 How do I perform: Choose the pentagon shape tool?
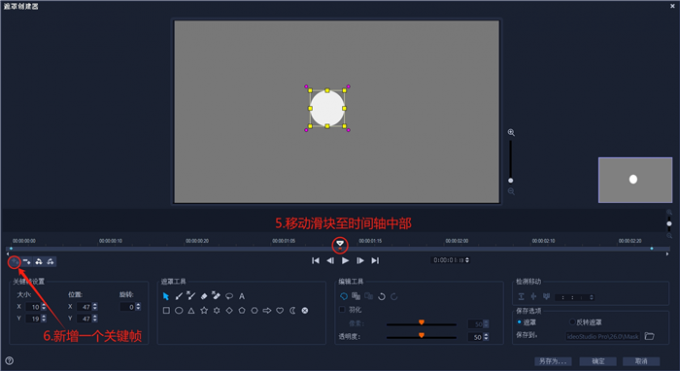242,311
